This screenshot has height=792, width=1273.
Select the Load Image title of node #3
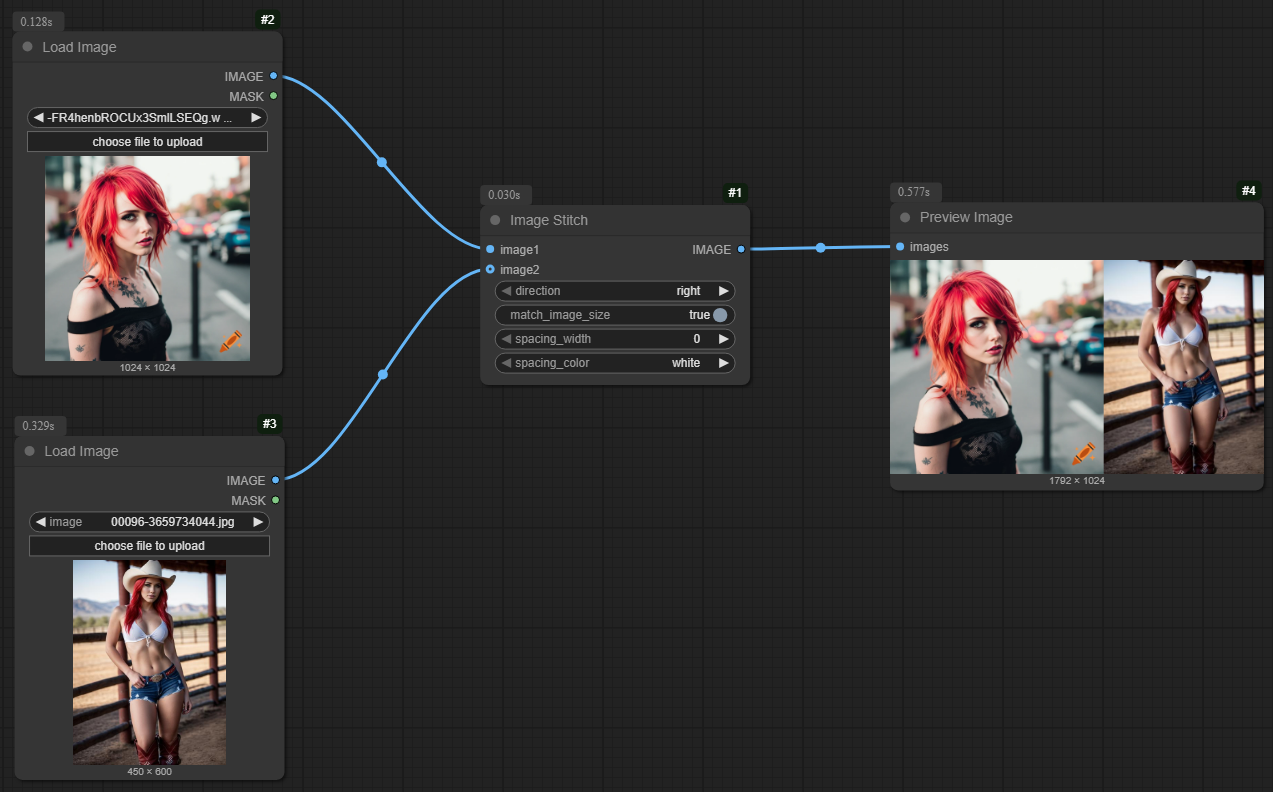(81, 451)
